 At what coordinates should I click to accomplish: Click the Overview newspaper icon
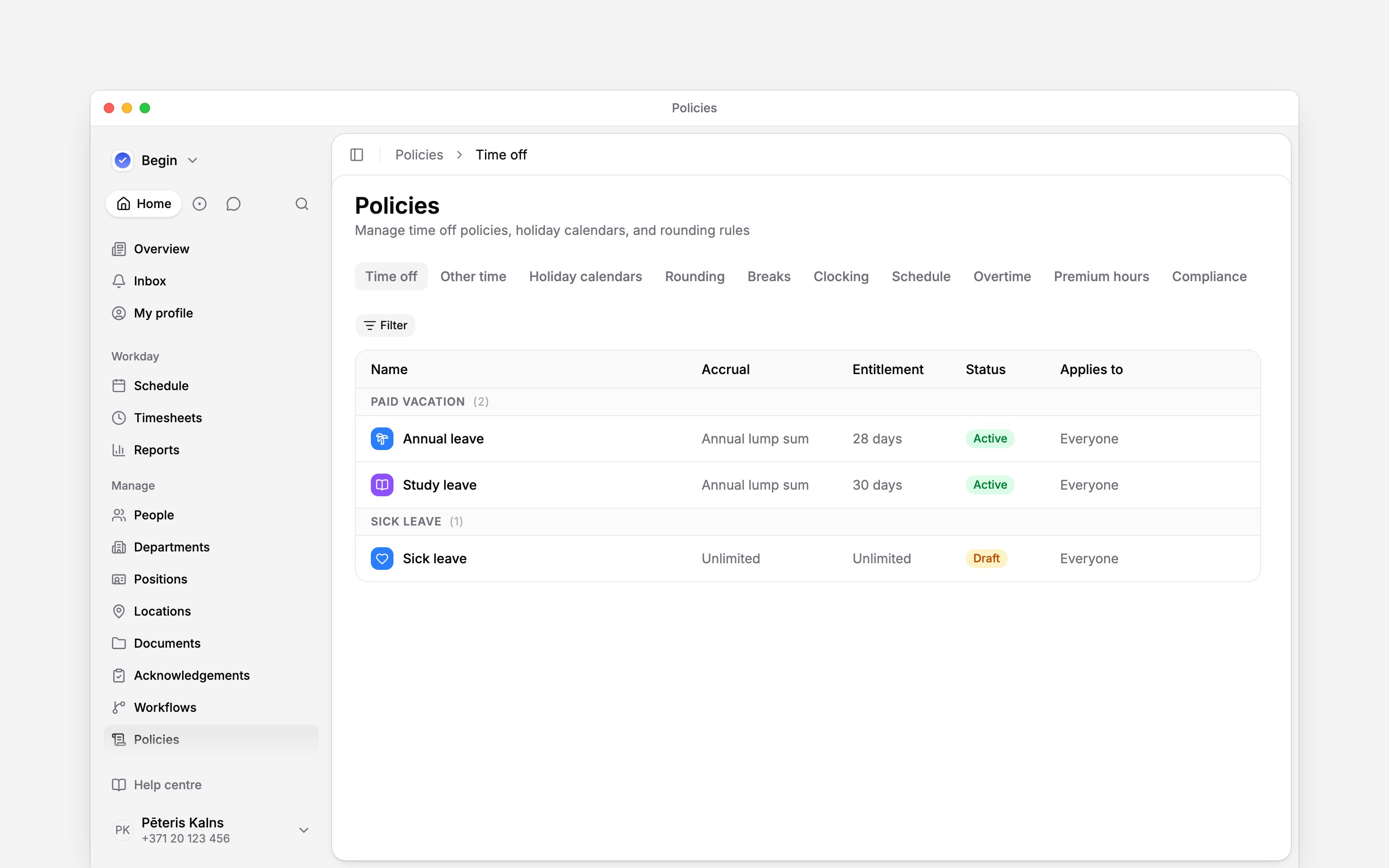click(119, 249)
